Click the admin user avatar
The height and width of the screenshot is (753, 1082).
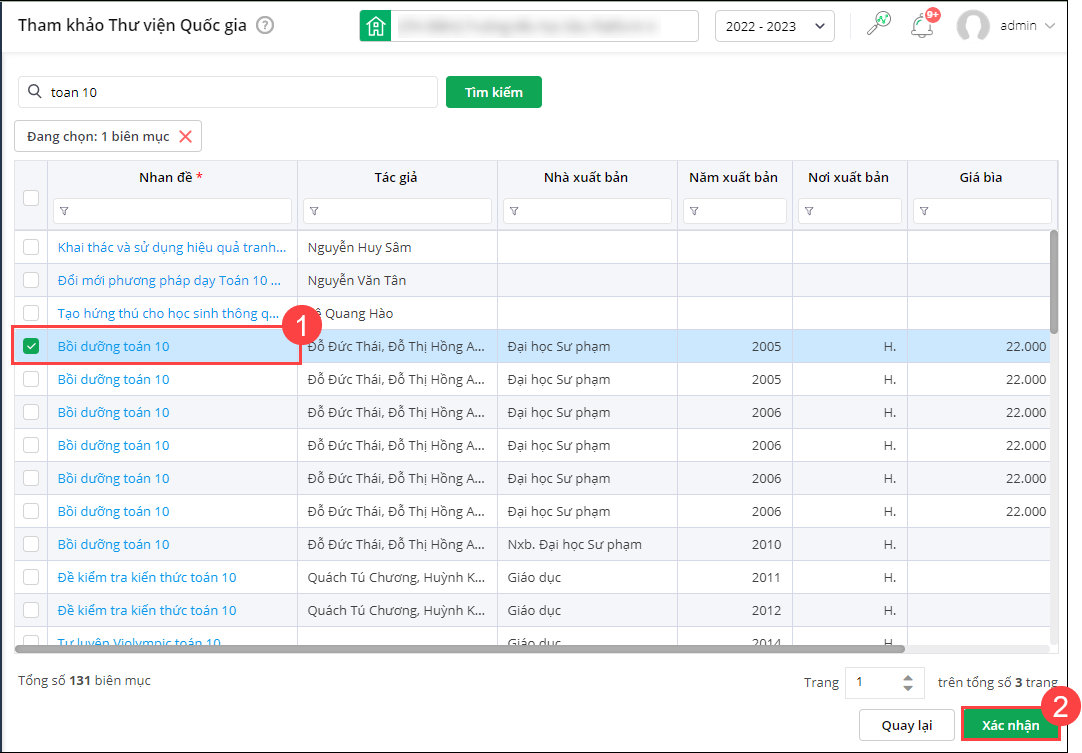pos(972,26)
